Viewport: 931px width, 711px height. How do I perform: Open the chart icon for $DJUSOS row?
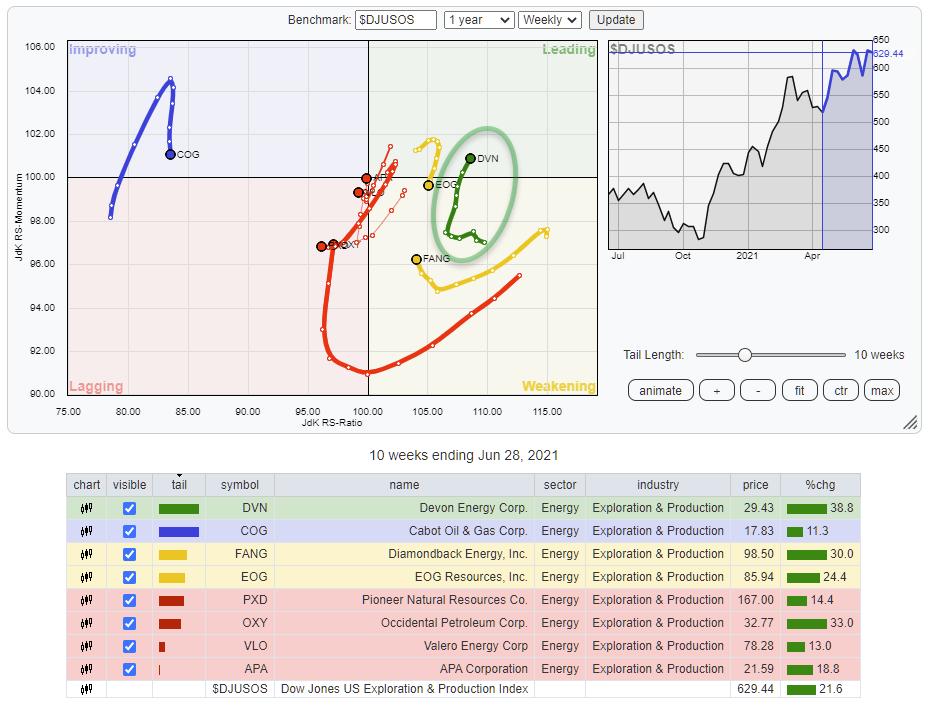[x=86, y=689]
